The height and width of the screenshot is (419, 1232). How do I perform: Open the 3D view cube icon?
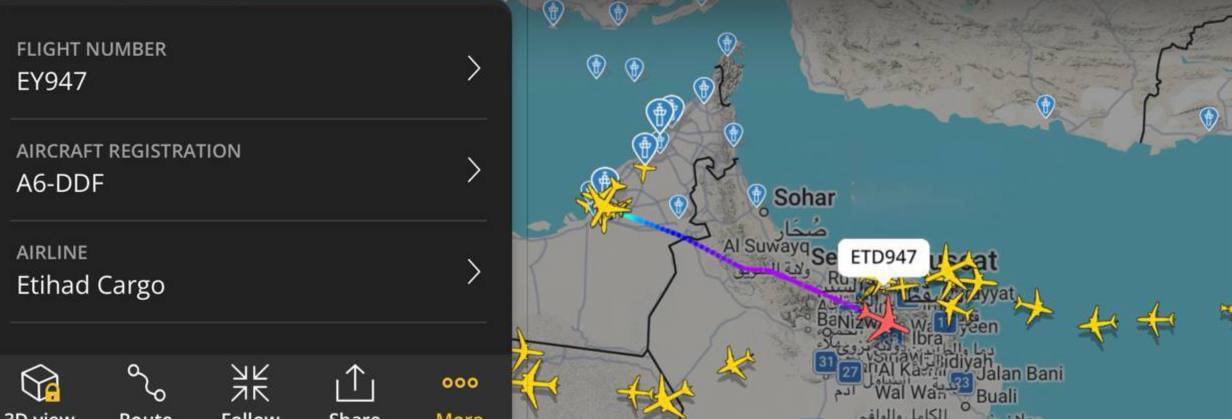click(x=40, y=382)
